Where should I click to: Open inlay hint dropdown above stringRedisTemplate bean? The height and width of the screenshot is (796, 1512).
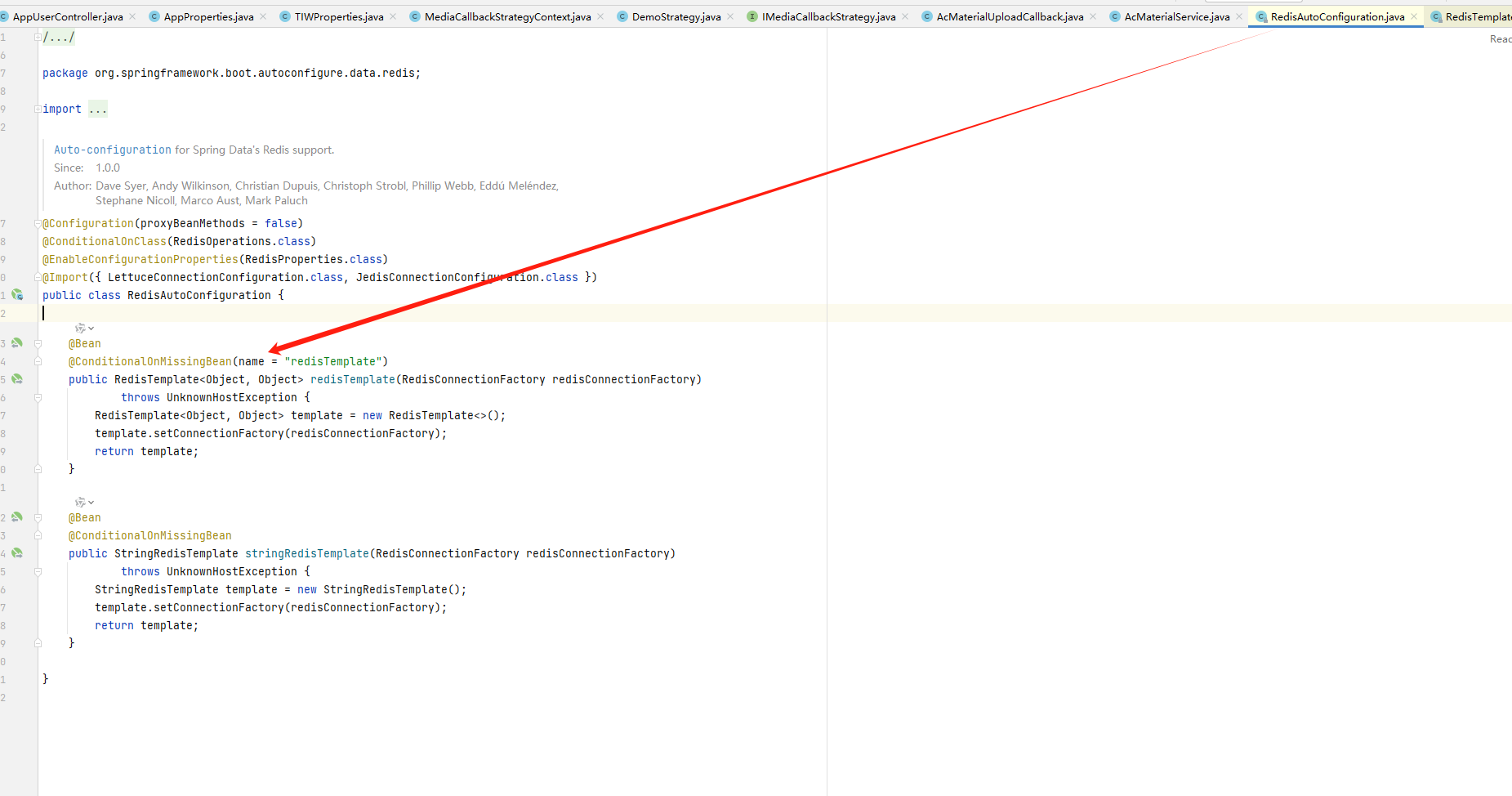pos(85,503)
